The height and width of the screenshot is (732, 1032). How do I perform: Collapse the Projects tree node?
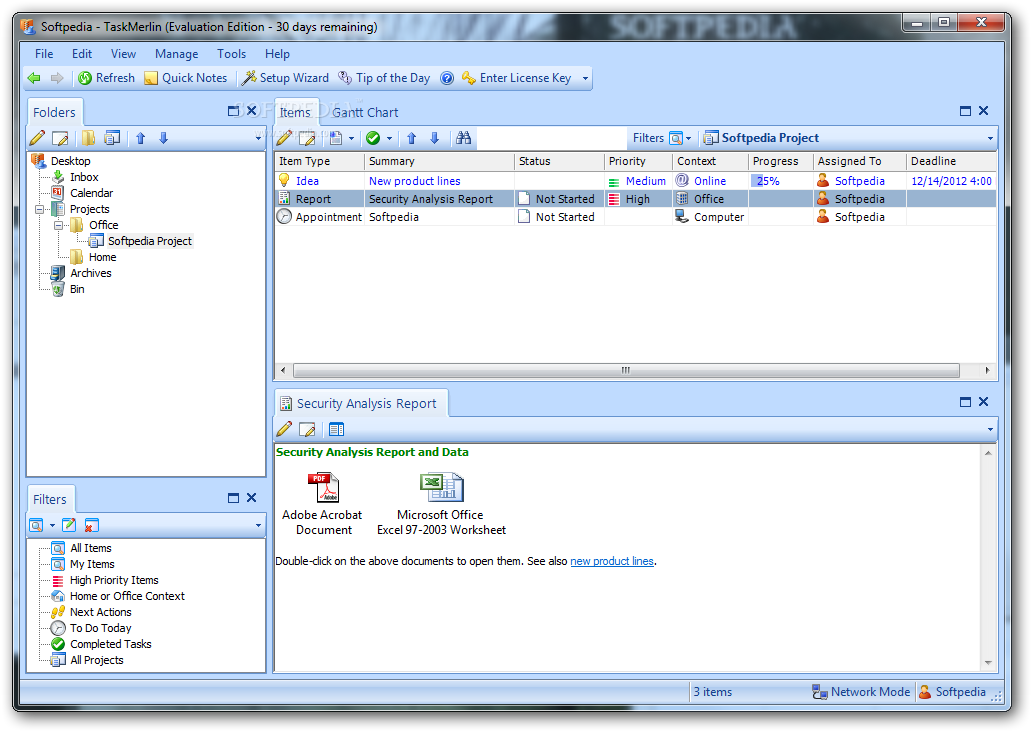(x=40, y=209)
